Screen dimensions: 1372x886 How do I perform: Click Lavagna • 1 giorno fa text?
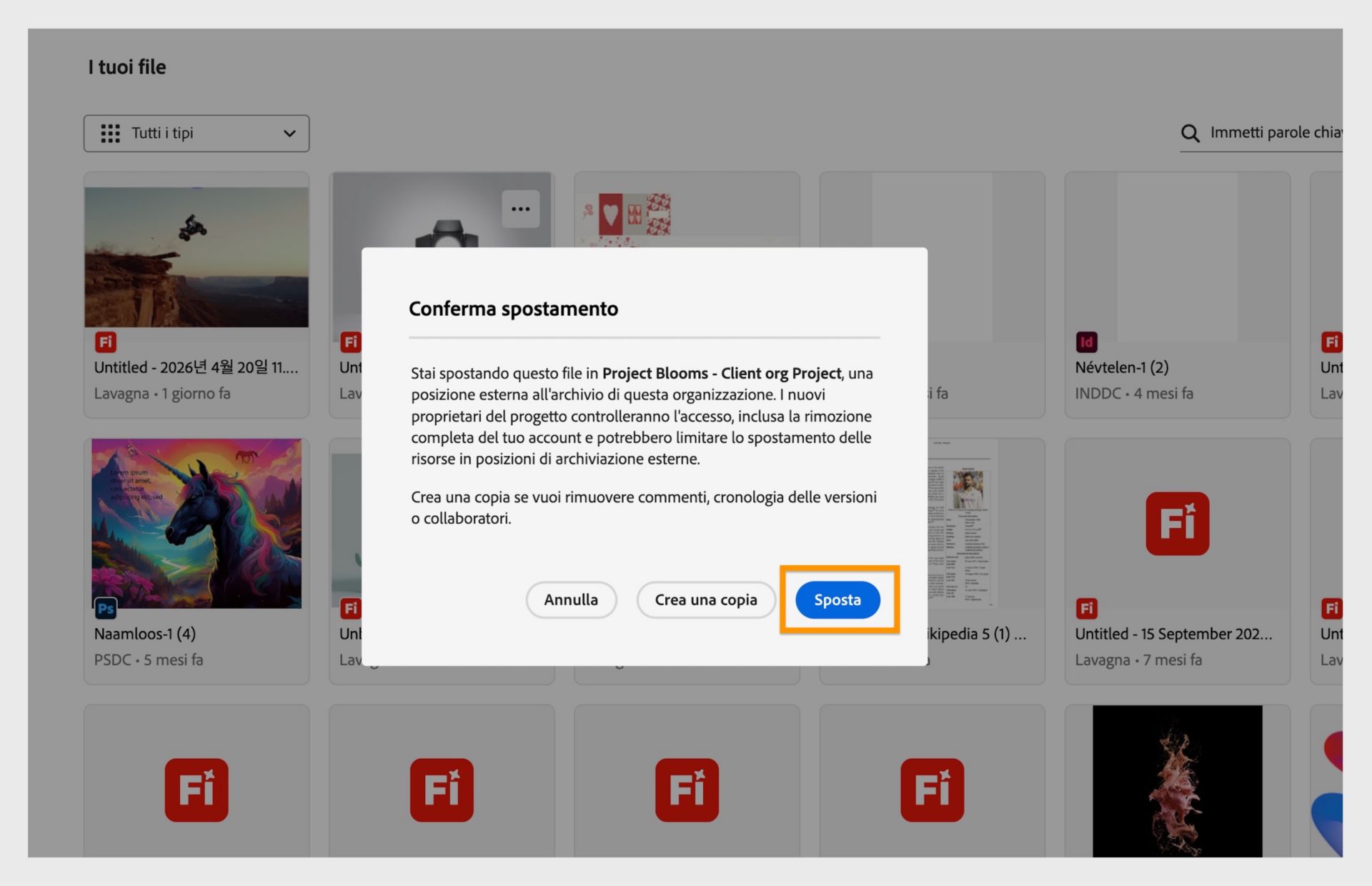coord(162,394)
